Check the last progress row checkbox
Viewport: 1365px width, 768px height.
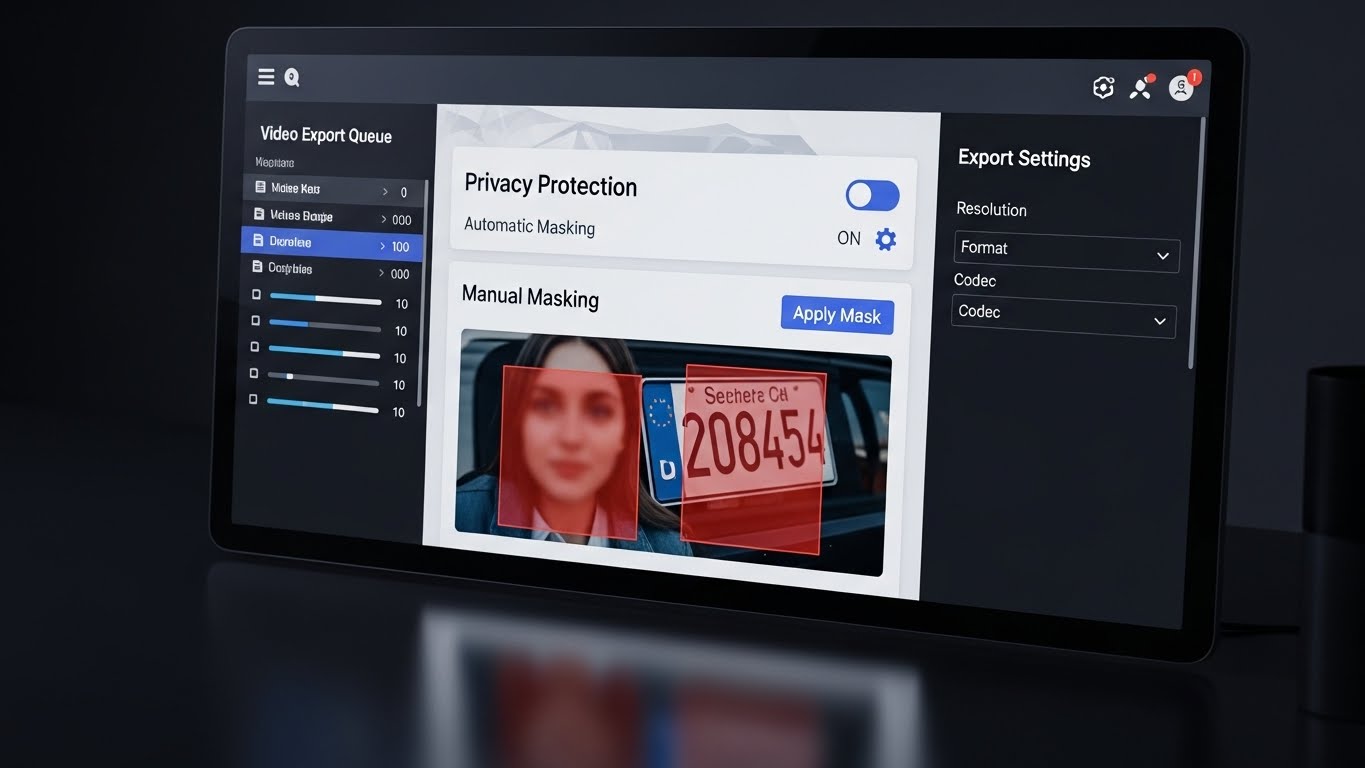point(253,399)
